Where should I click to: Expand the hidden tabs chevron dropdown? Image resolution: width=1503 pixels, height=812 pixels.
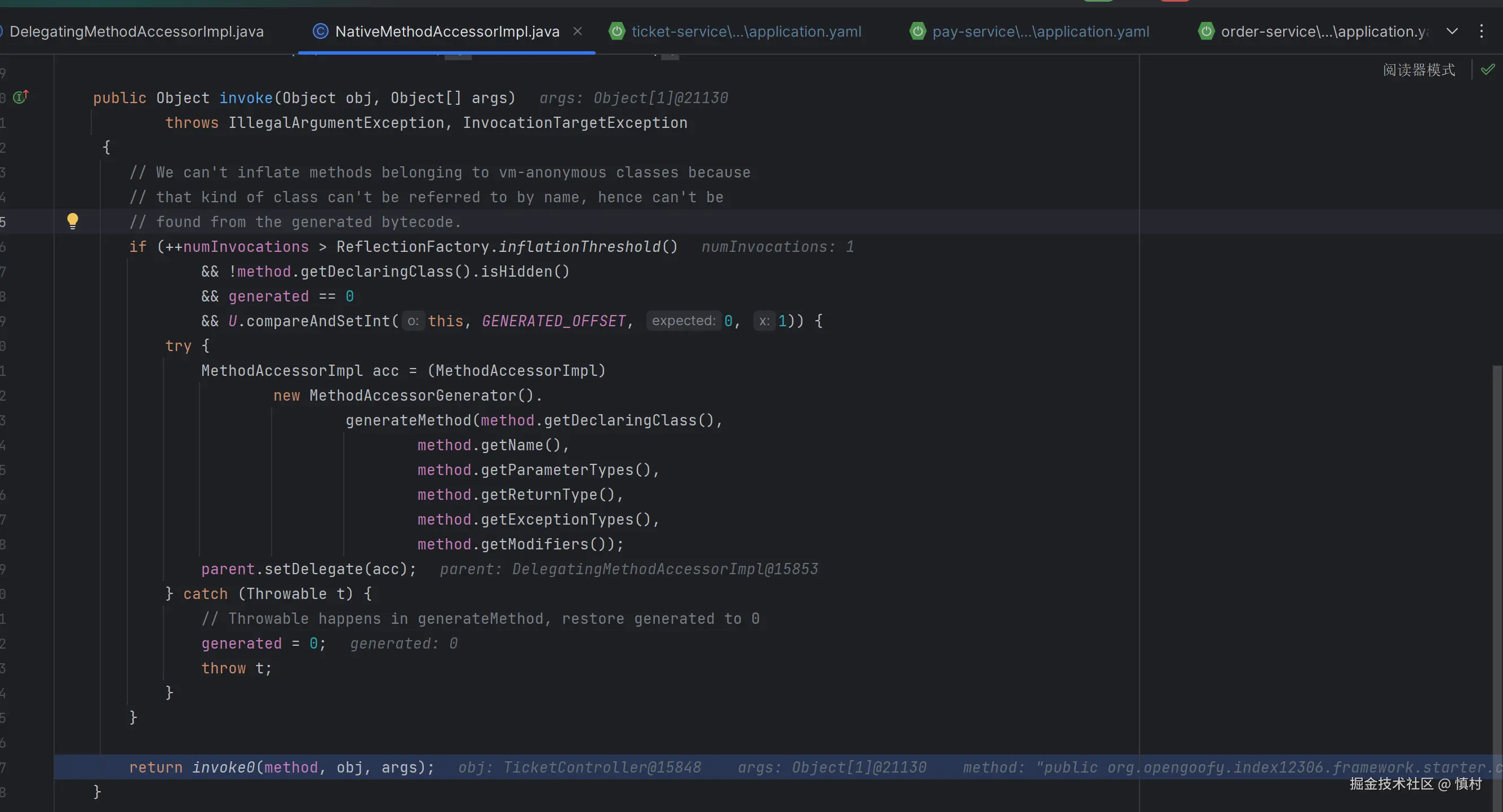click(x=1452, y=32)
